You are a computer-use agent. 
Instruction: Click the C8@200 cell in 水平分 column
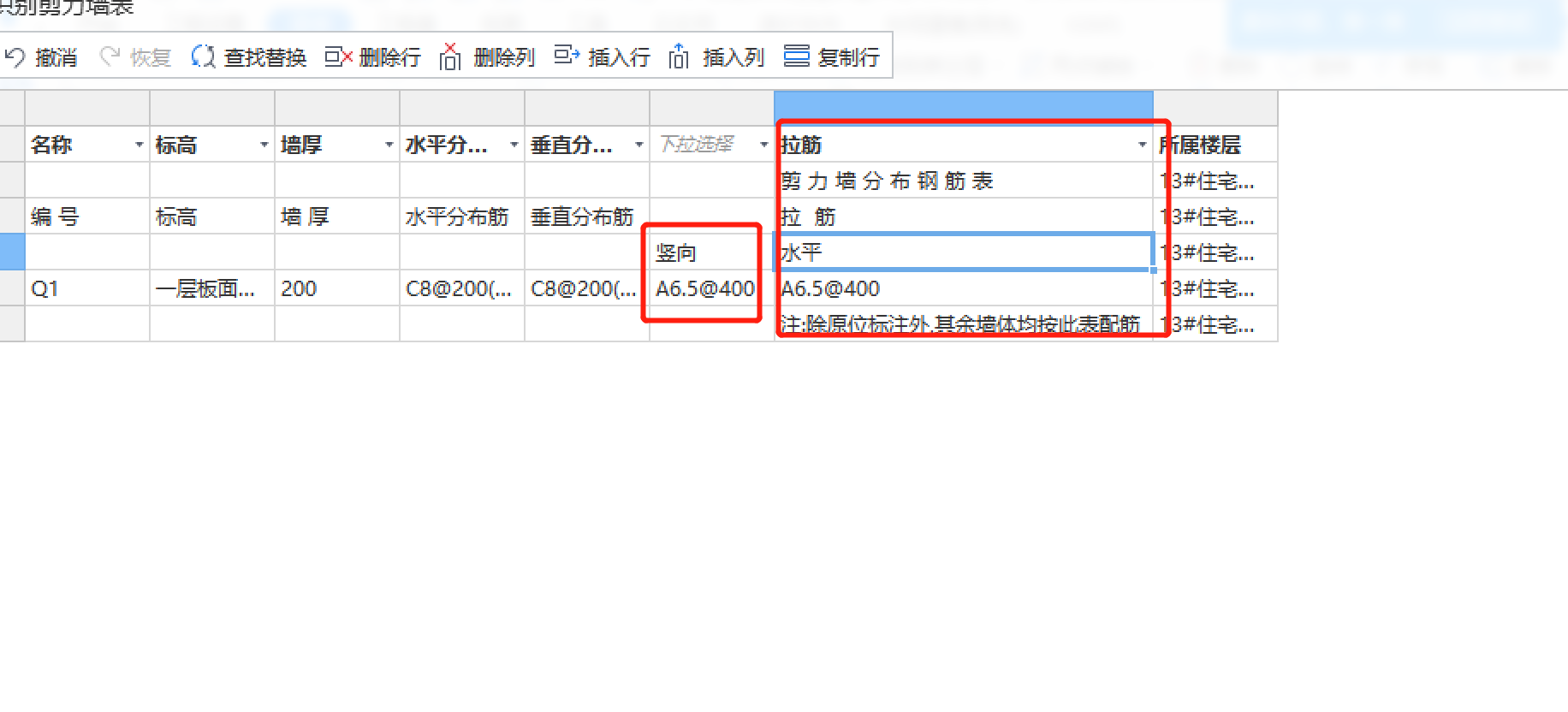pyautogui.click(x=462, y=288)
